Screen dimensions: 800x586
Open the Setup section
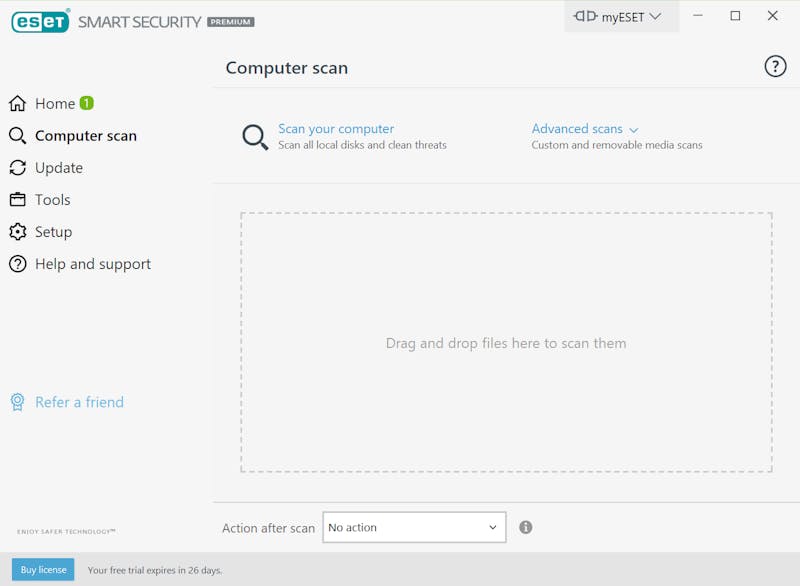[54, 232]
